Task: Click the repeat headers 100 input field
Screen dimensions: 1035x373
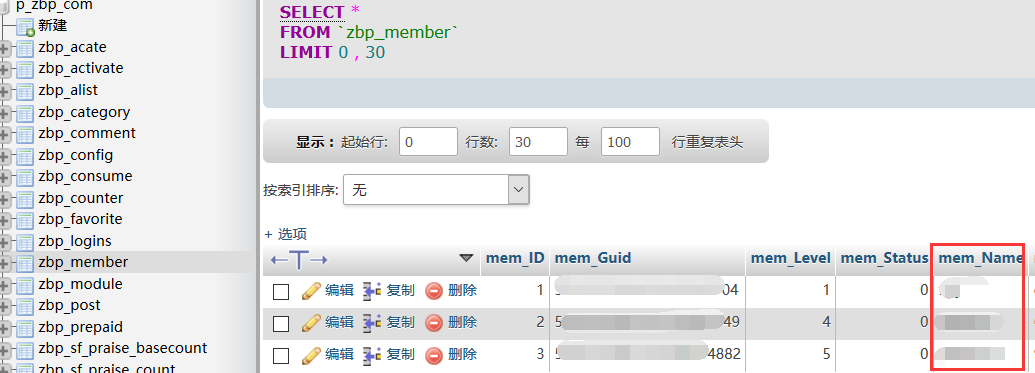Action: [x=630, y=141]
